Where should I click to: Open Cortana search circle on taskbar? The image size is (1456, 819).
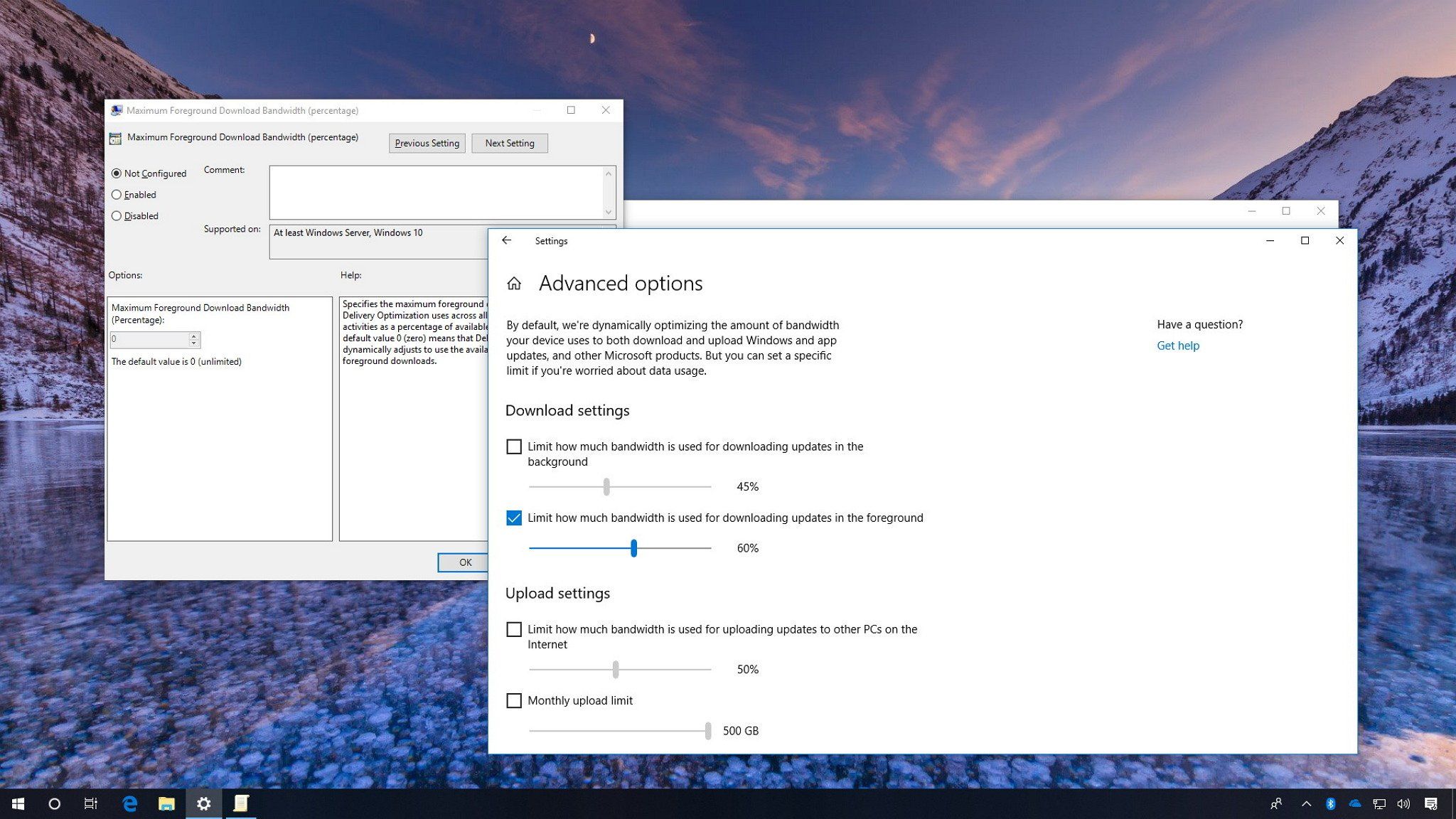[54, 803]
